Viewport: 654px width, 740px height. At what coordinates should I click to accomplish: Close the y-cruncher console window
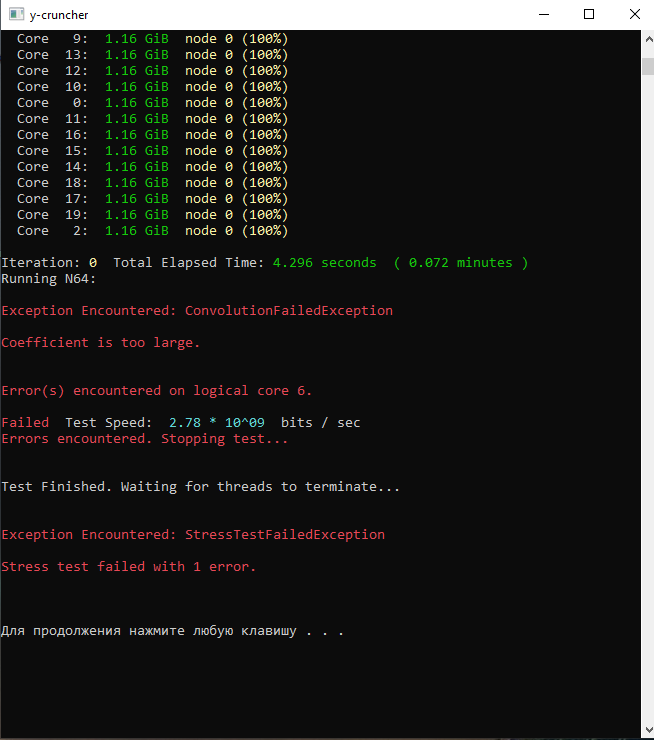634,14
